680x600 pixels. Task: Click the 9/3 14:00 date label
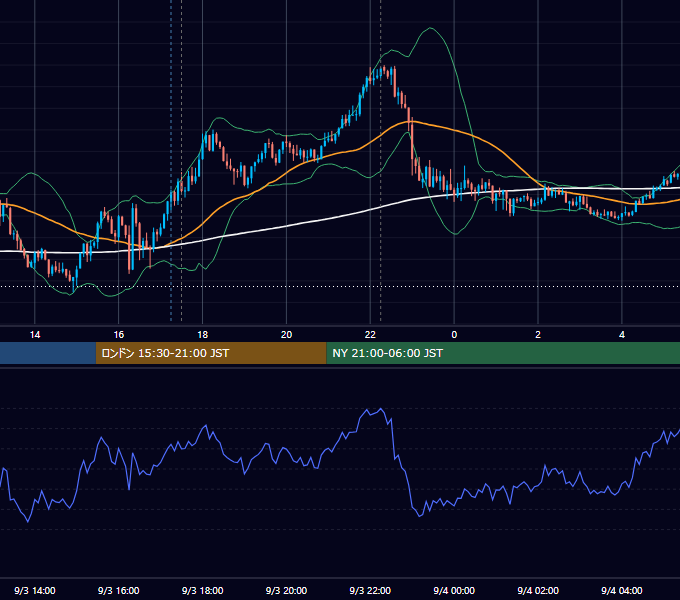click(35, 590)
